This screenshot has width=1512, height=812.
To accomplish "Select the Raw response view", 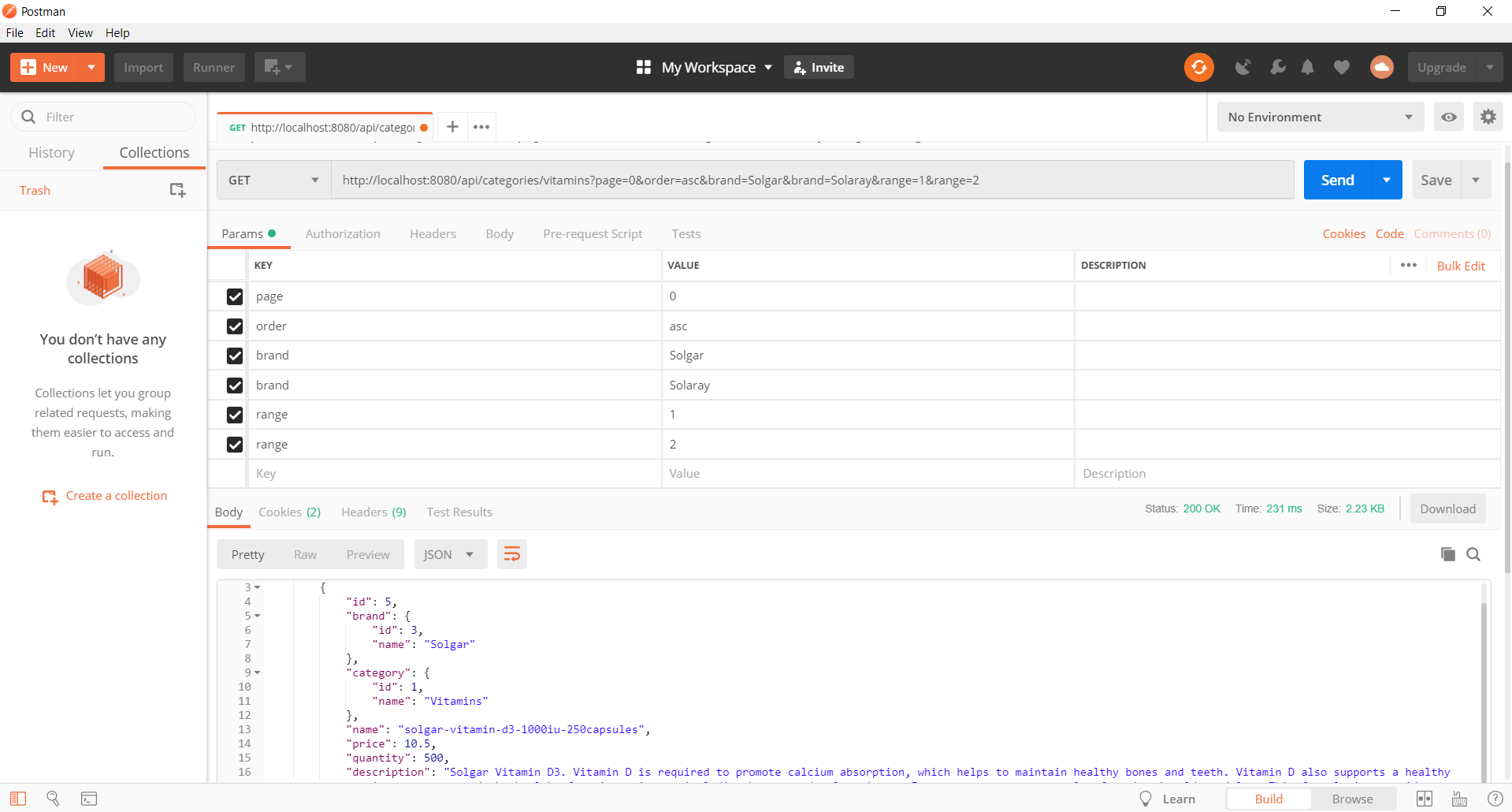I will (305, 554).
